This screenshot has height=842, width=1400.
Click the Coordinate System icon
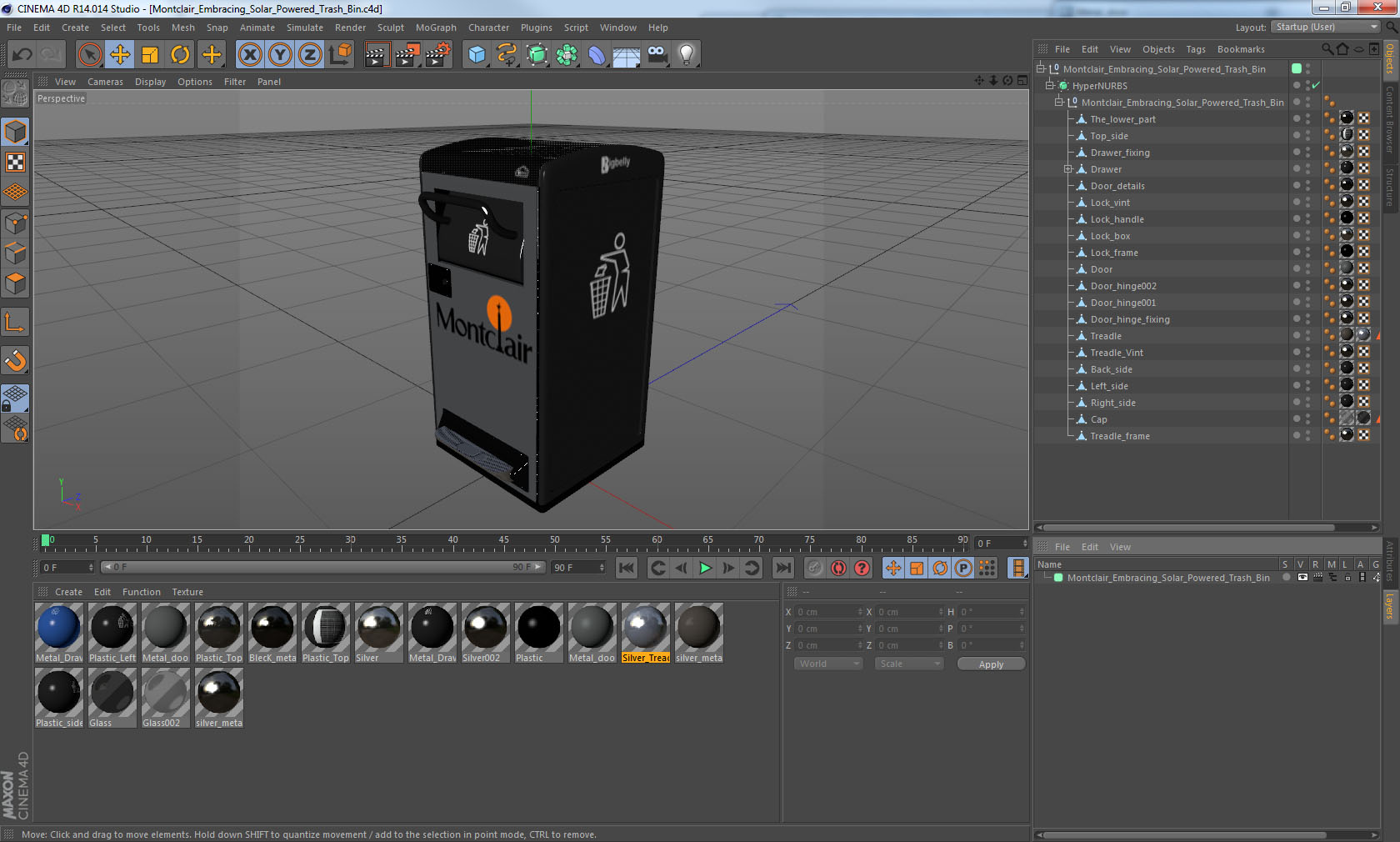(340, 55)
